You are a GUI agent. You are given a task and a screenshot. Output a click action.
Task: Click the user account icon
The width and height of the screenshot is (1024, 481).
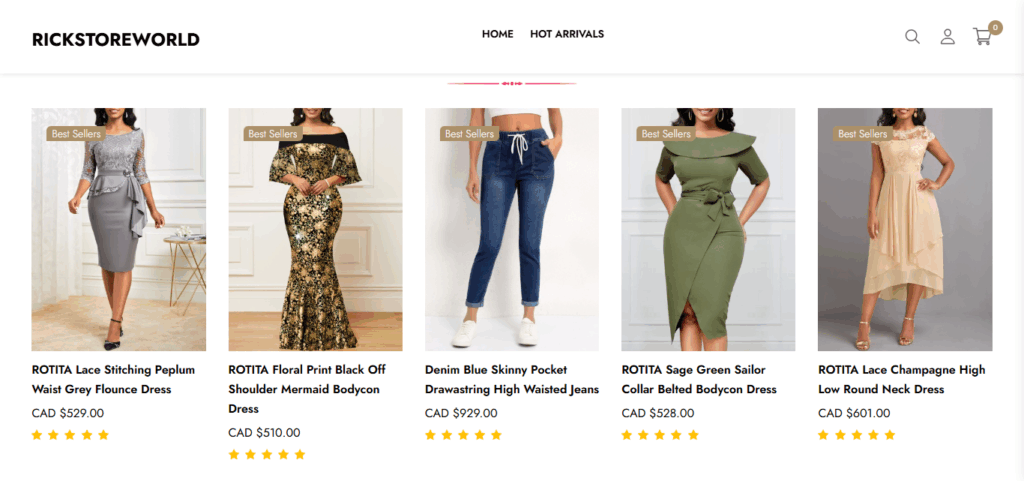(947, 37)
